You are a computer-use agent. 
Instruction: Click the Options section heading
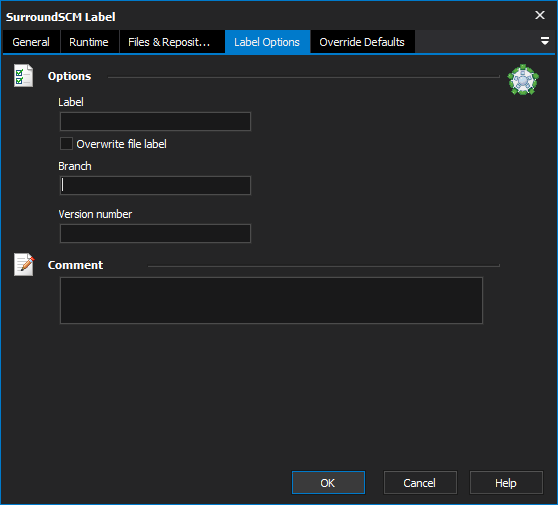click(x=69, y=76)
